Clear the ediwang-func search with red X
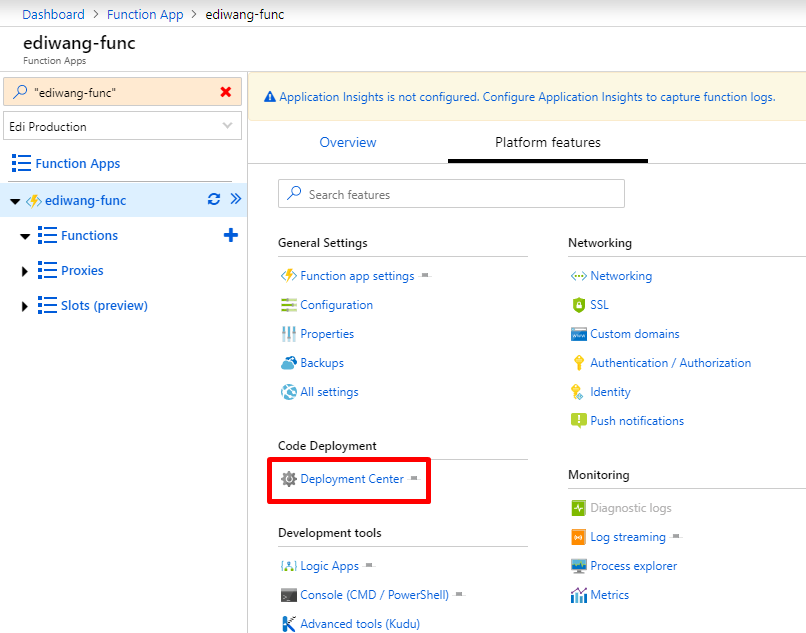 coord(225,92)
